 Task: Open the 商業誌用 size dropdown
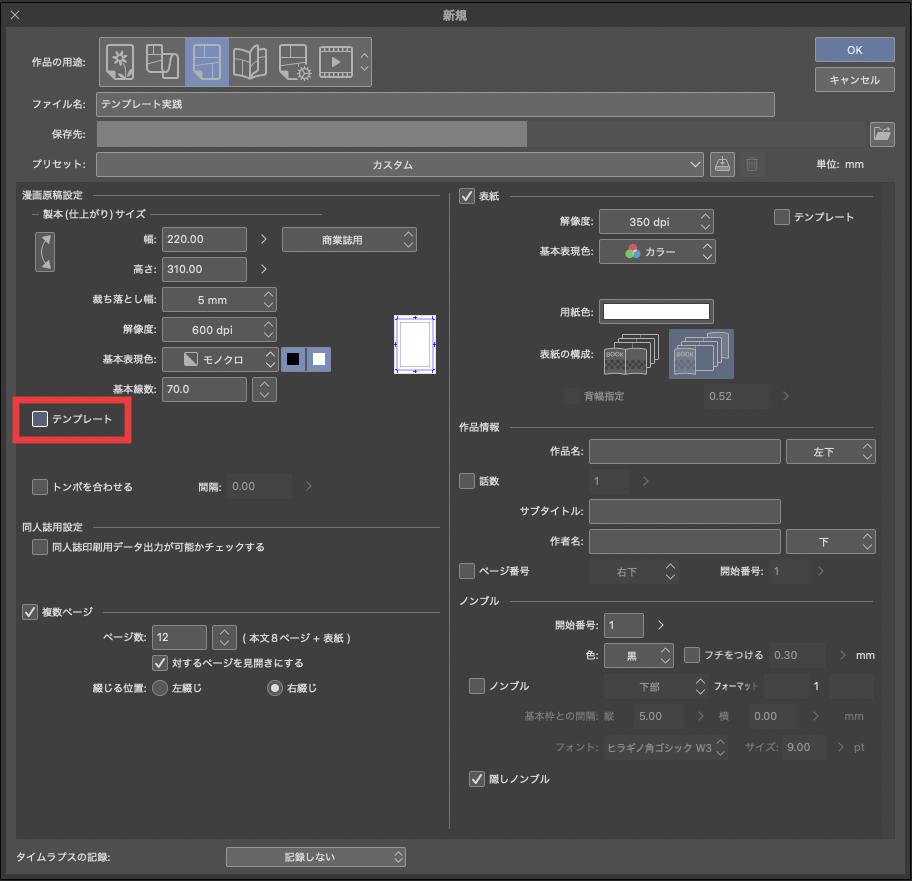349,240
